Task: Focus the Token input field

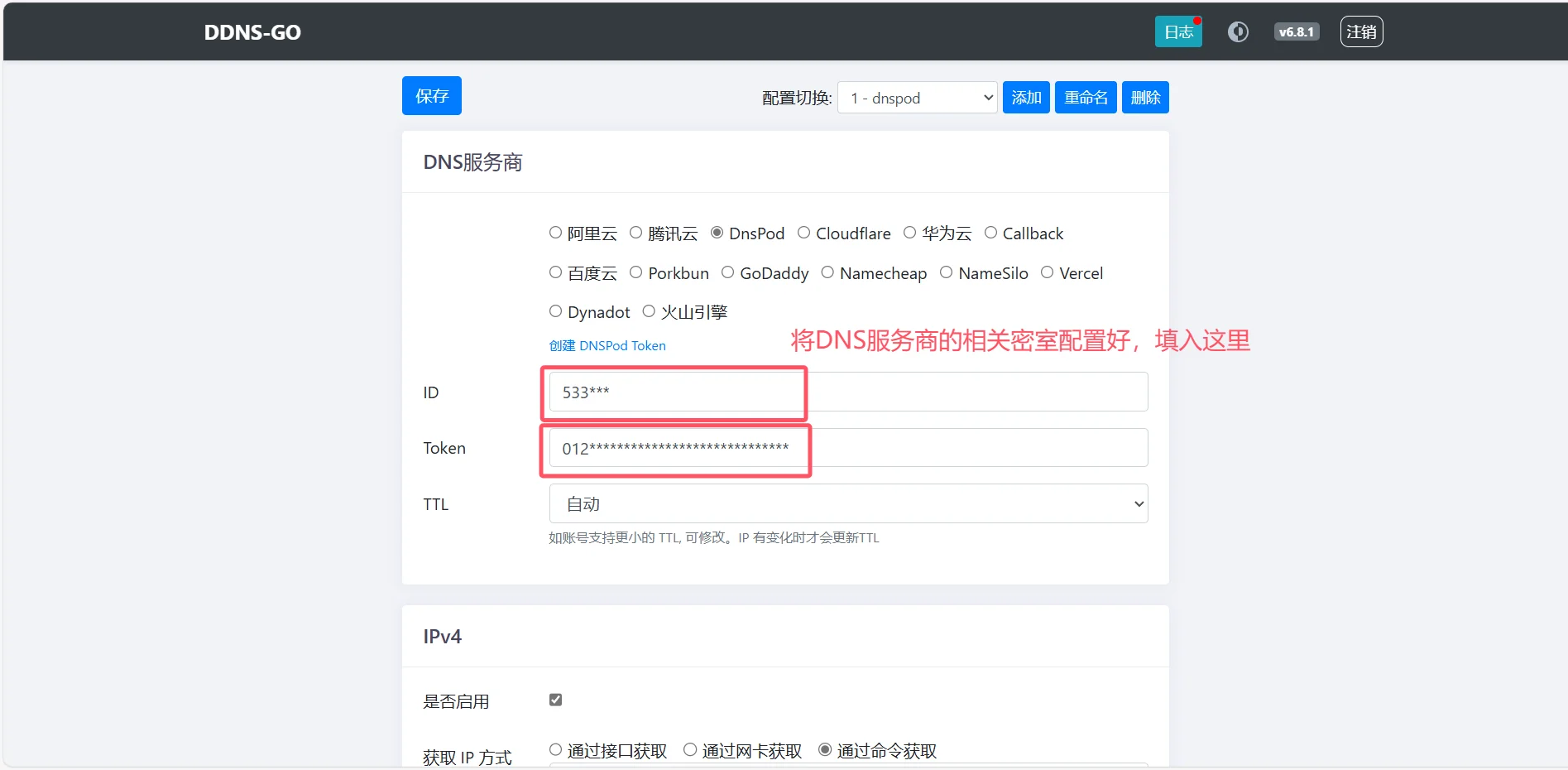Action: (848, 448)
